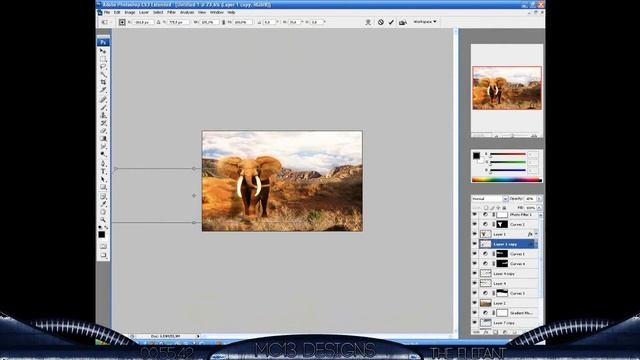
Task: Switch to warp mode icon
Action: tap(368, 22)
